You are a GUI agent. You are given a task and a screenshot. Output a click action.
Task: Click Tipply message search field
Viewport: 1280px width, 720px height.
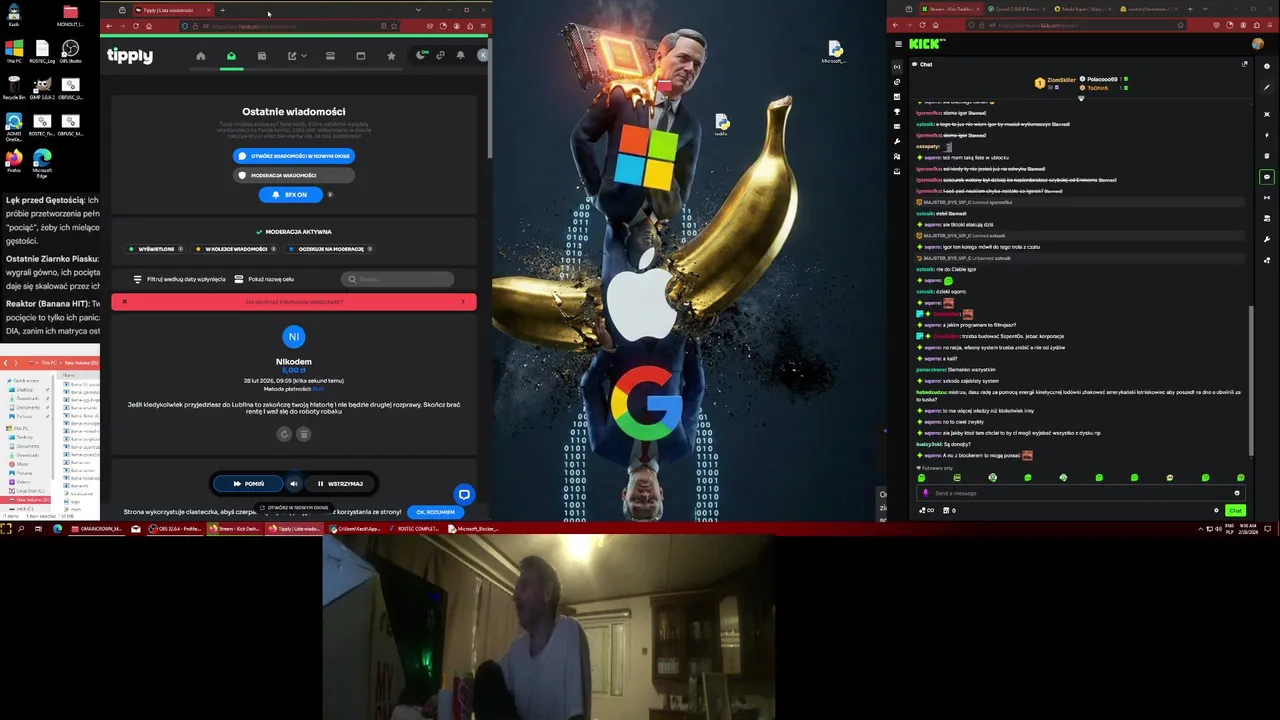click(398, 279)
